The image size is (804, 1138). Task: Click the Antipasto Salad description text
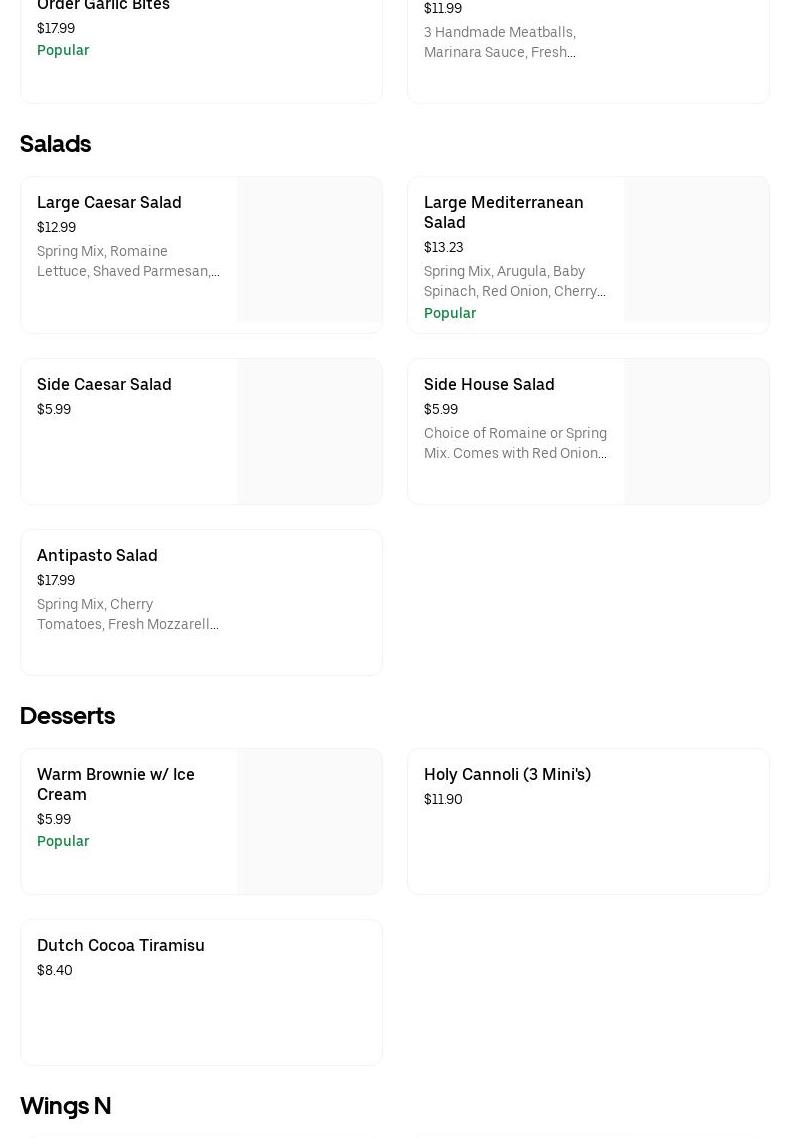(x=127, y=614)
